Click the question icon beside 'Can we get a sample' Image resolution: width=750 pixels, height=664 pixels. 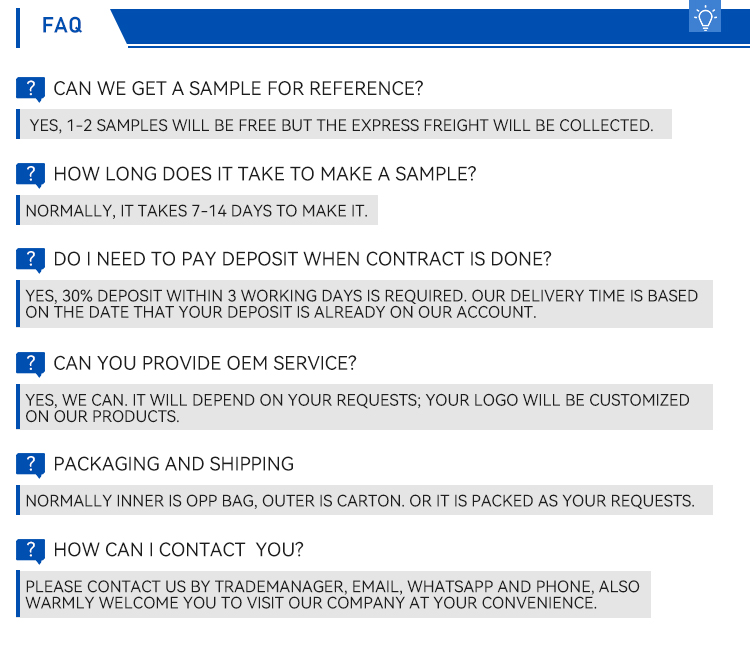point(31,89)
